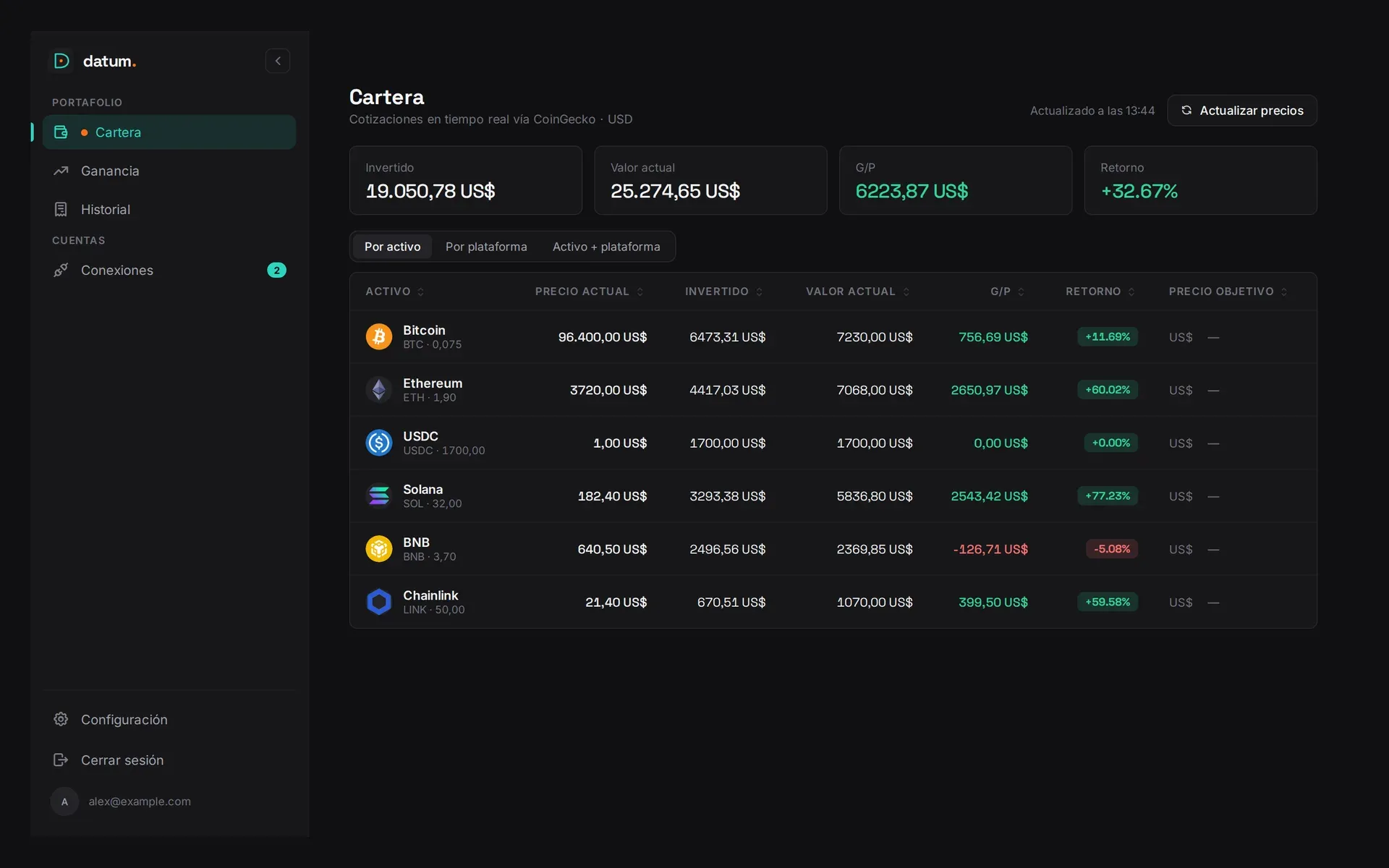1389x868 pixels.
Task: Click the user avatar with letter A
Action: click(x=64, y=801)
